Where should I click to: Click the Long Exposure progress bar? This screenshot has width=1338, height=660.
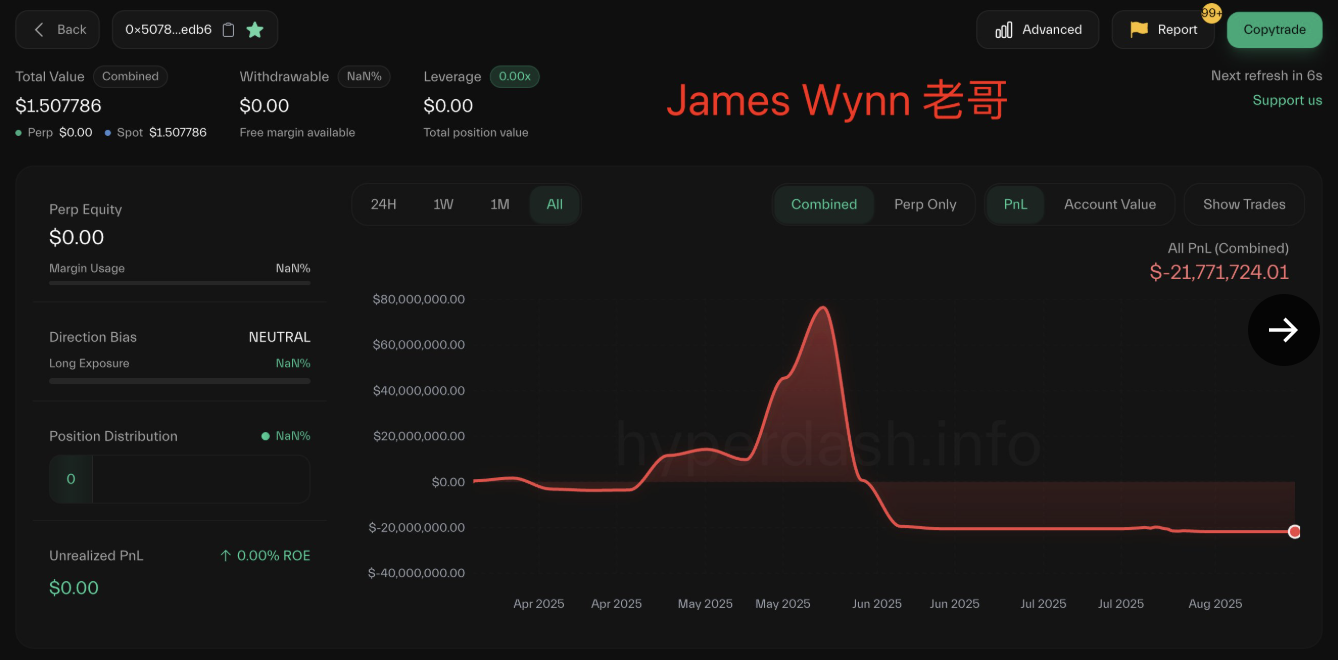point(180,380)
